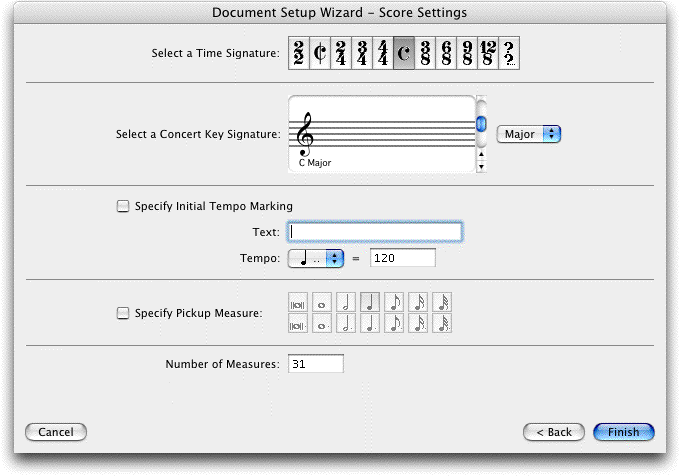Enable Specify Pickup Measure checkbox

tap(123, 313)
